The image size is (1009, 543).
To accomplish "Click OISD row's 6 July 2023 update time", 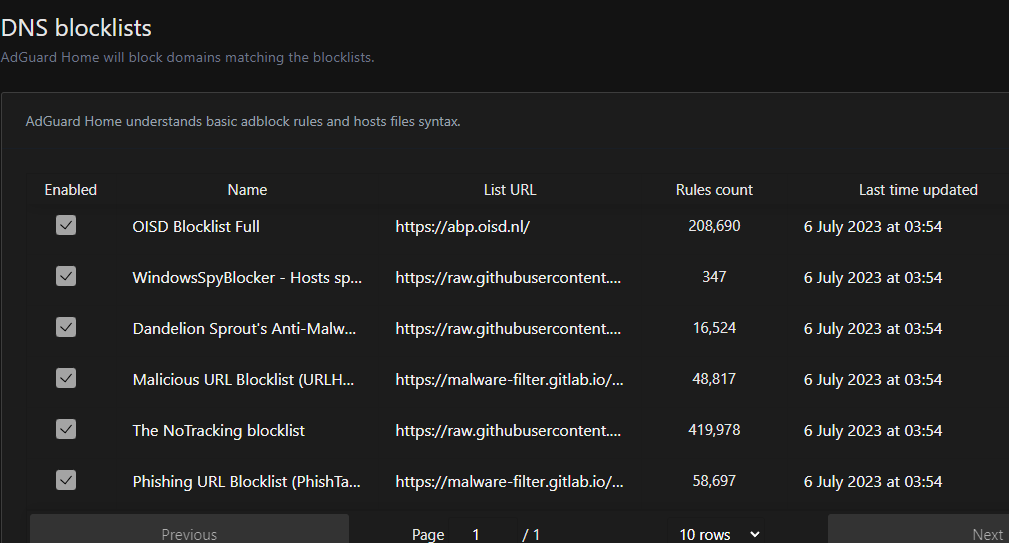I will pos(873,226).
